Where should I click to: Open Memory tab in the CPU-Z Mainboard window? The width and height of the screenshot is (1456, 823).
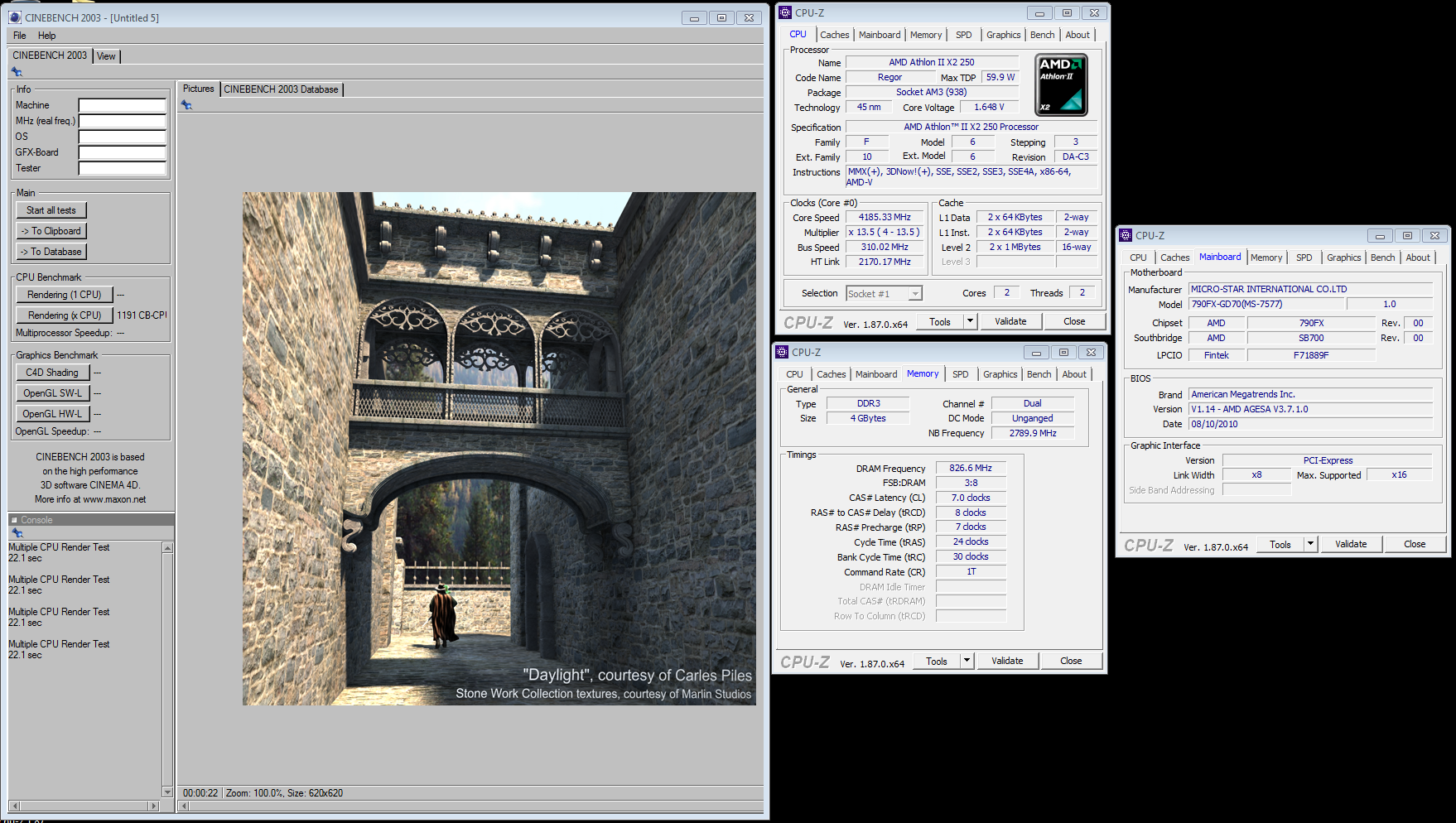pos(1266,257)
